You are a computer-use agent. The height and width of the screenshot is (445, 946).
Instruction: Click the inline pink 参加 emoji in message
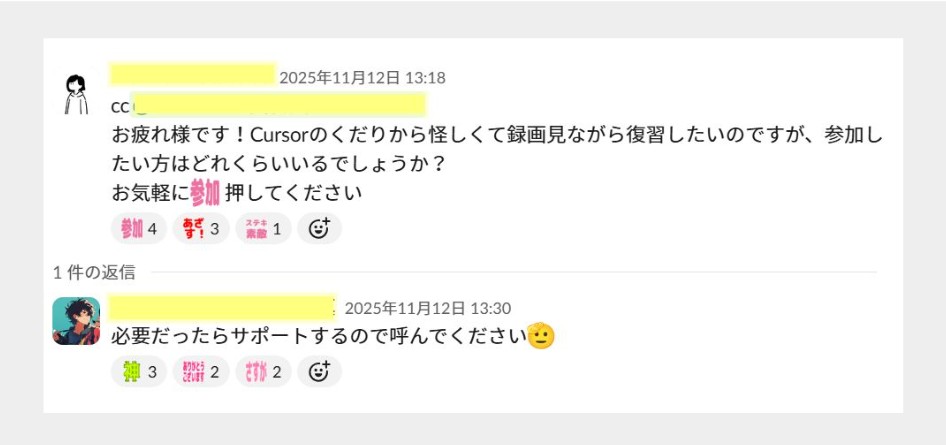205,193
